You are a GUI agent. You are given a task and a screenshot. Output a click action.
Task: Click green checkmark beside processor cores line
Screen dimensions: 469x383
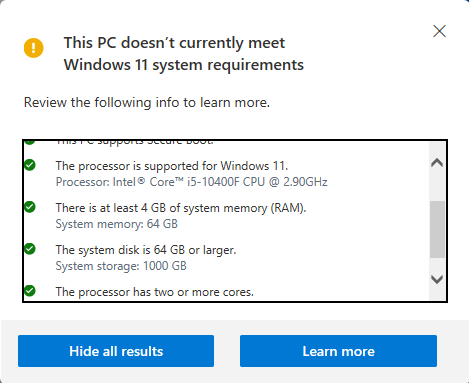(30, 291)
